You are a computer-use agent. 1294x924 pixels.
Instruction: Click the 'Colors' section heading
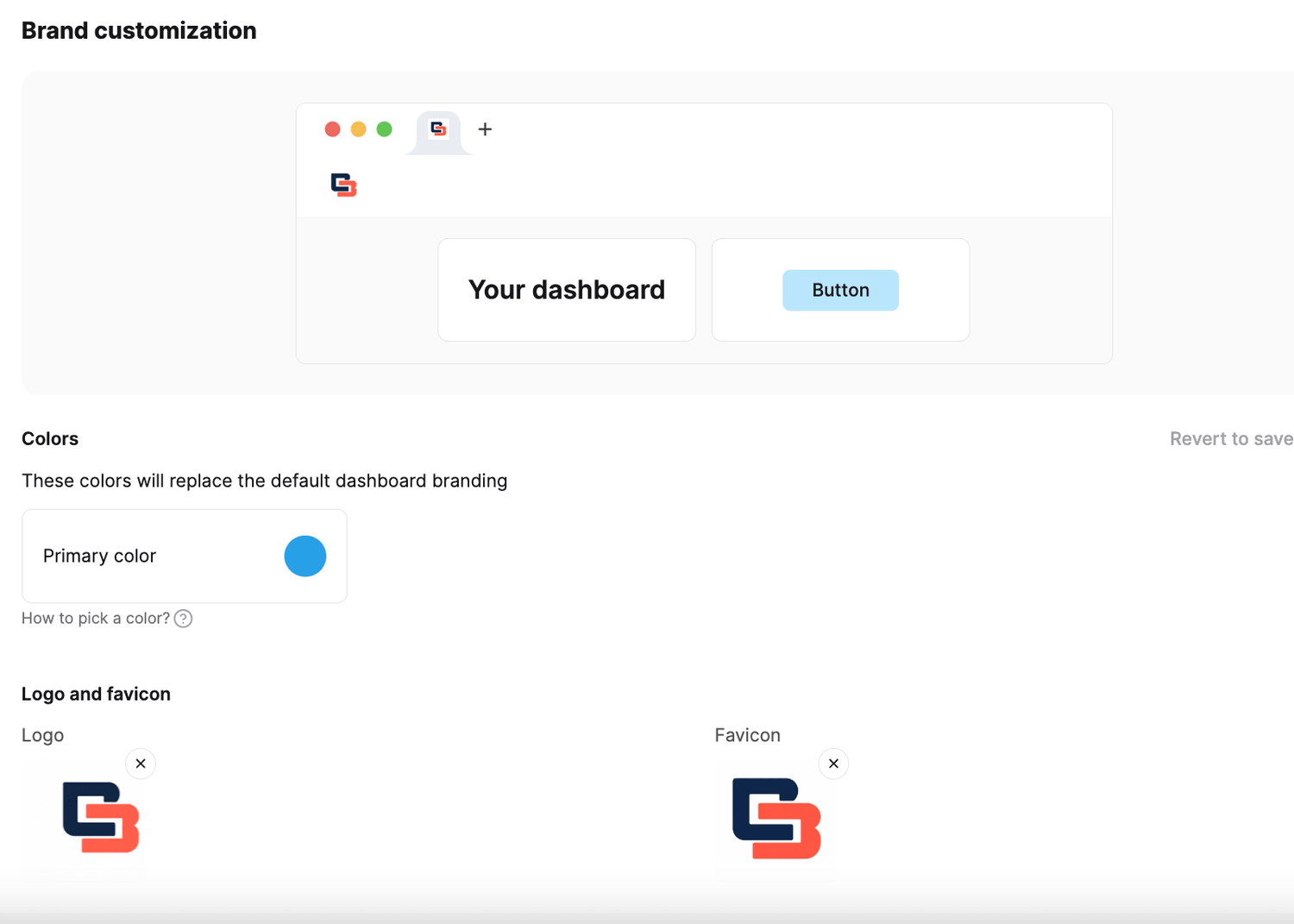tap(50, 439)
